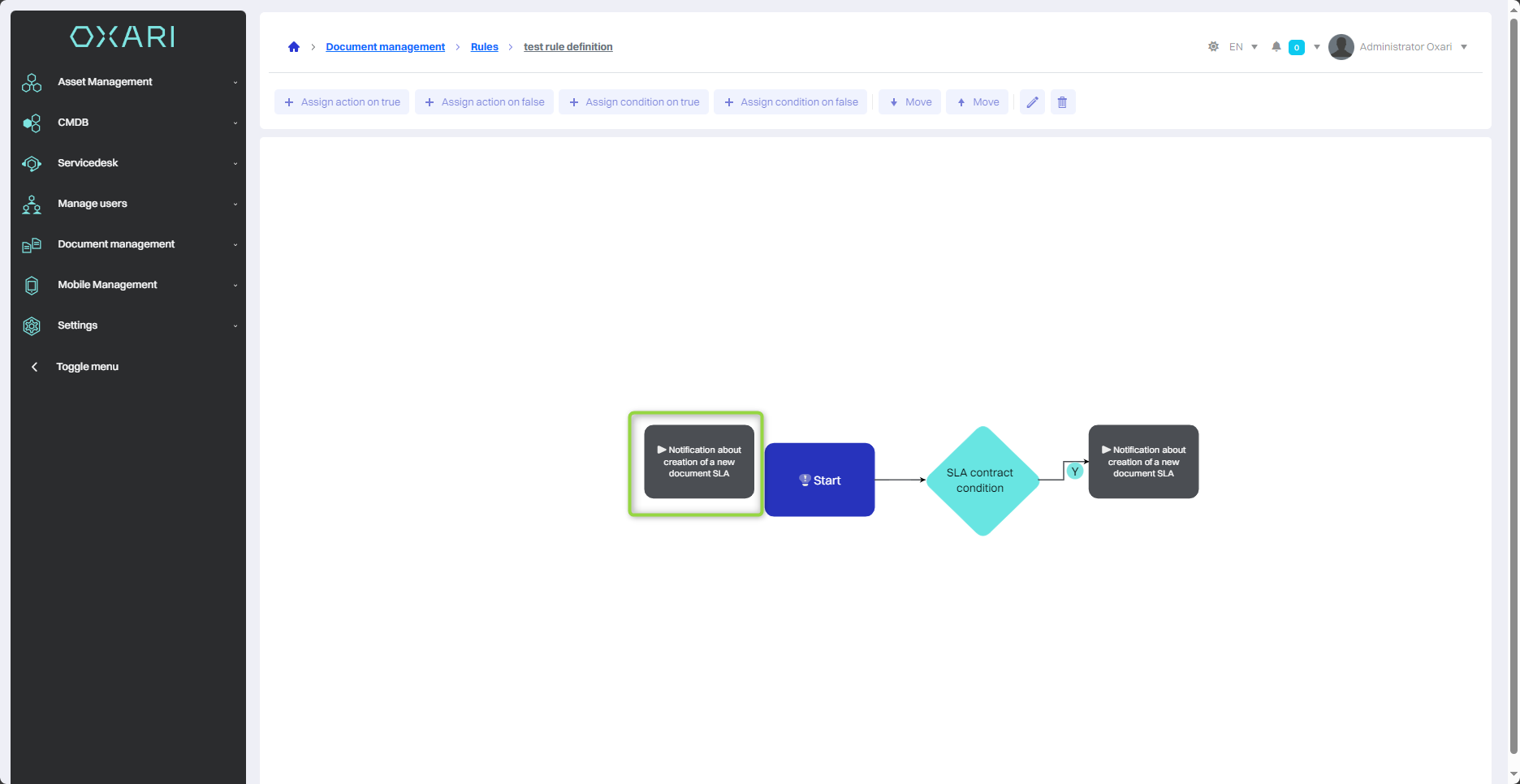This screenshot has height=784, width=1520.
Task: Open the notifications bell icon
Action: [1276, 47]
